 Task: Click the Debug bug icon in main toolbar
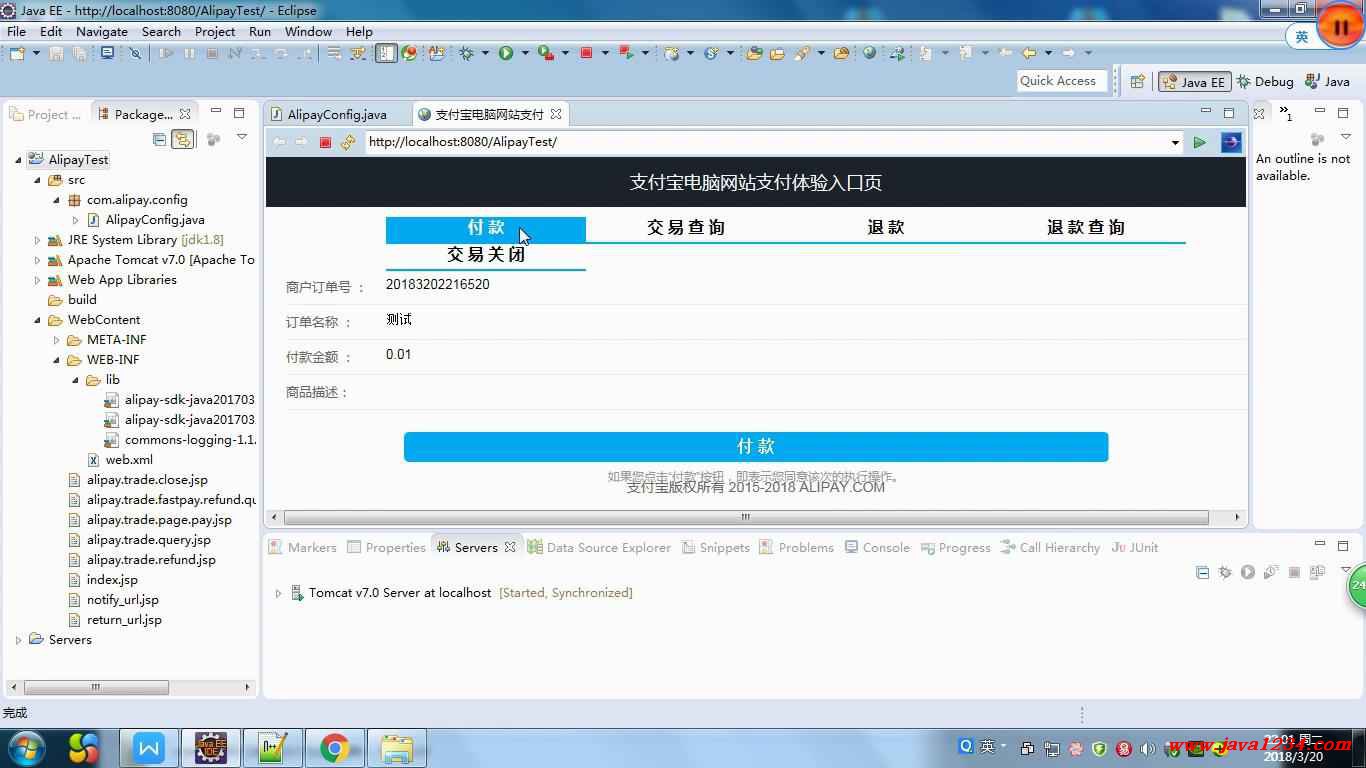467,53
